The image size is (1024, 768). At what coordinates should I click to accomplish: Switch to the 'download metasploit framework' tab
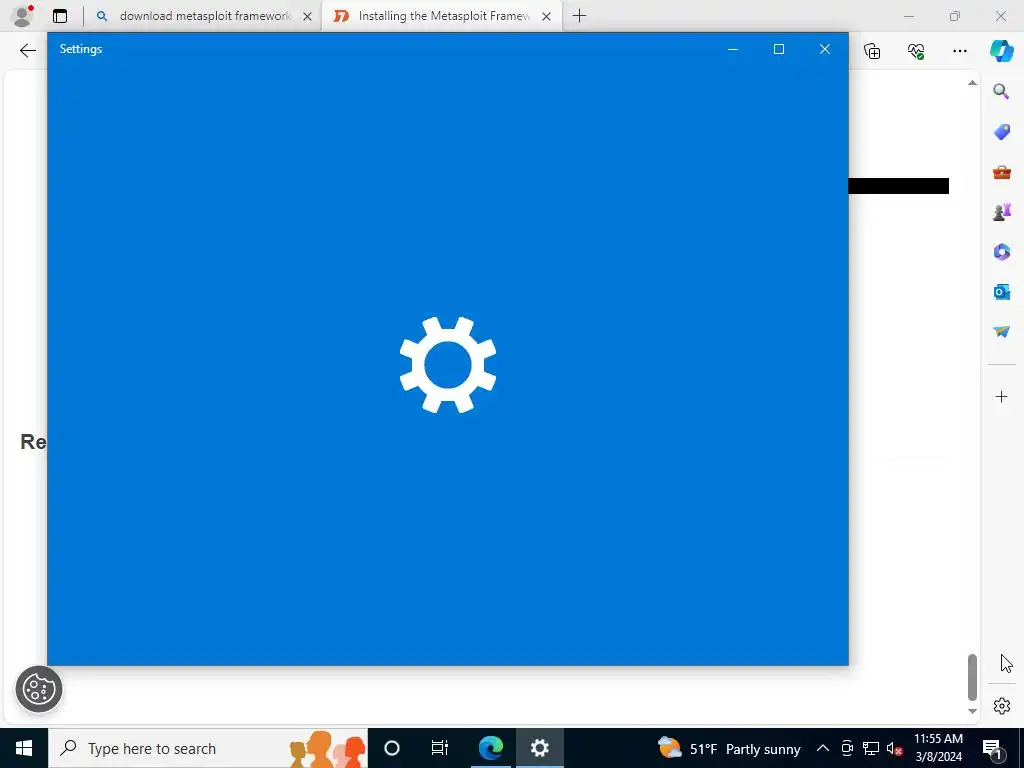[202, 16]
